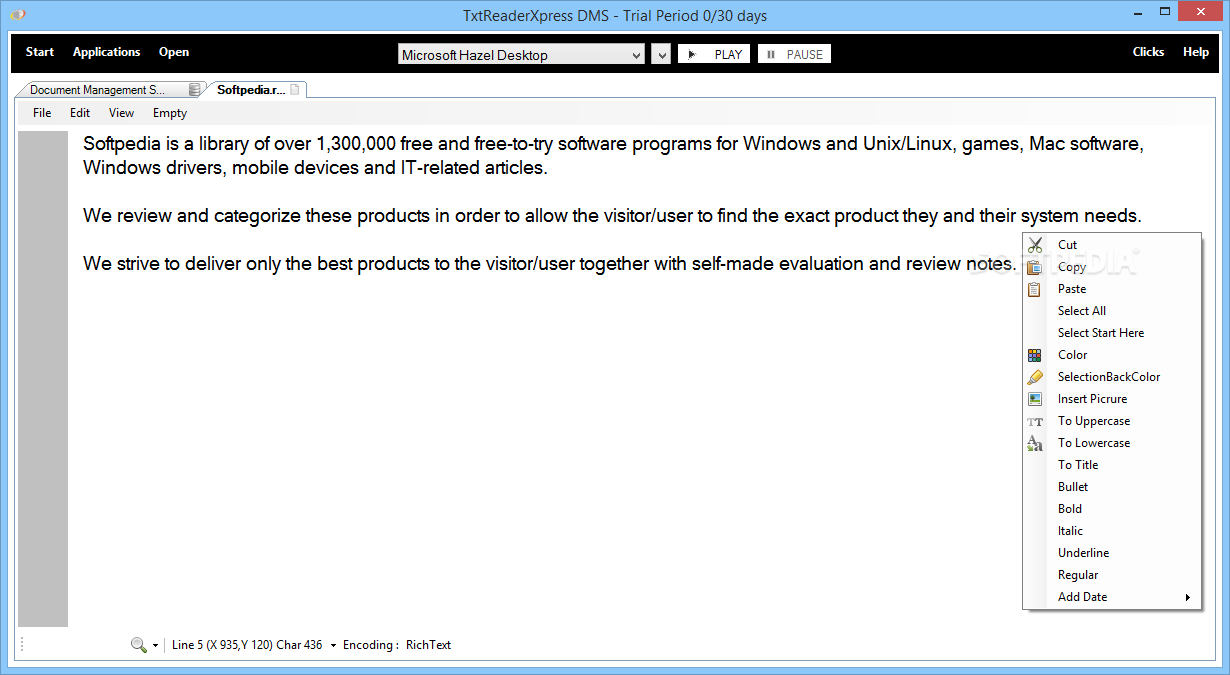The width and height of the screenshot is (1230, 675).
Task: Click the PAUSE button
Action: pyautogui.click(x=794, y=55)
